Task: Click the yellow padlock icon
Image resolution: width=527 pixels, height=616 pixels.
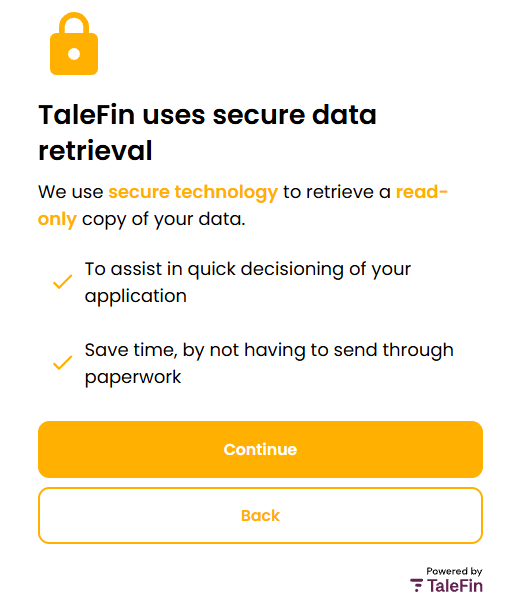Action: [74, 44]
